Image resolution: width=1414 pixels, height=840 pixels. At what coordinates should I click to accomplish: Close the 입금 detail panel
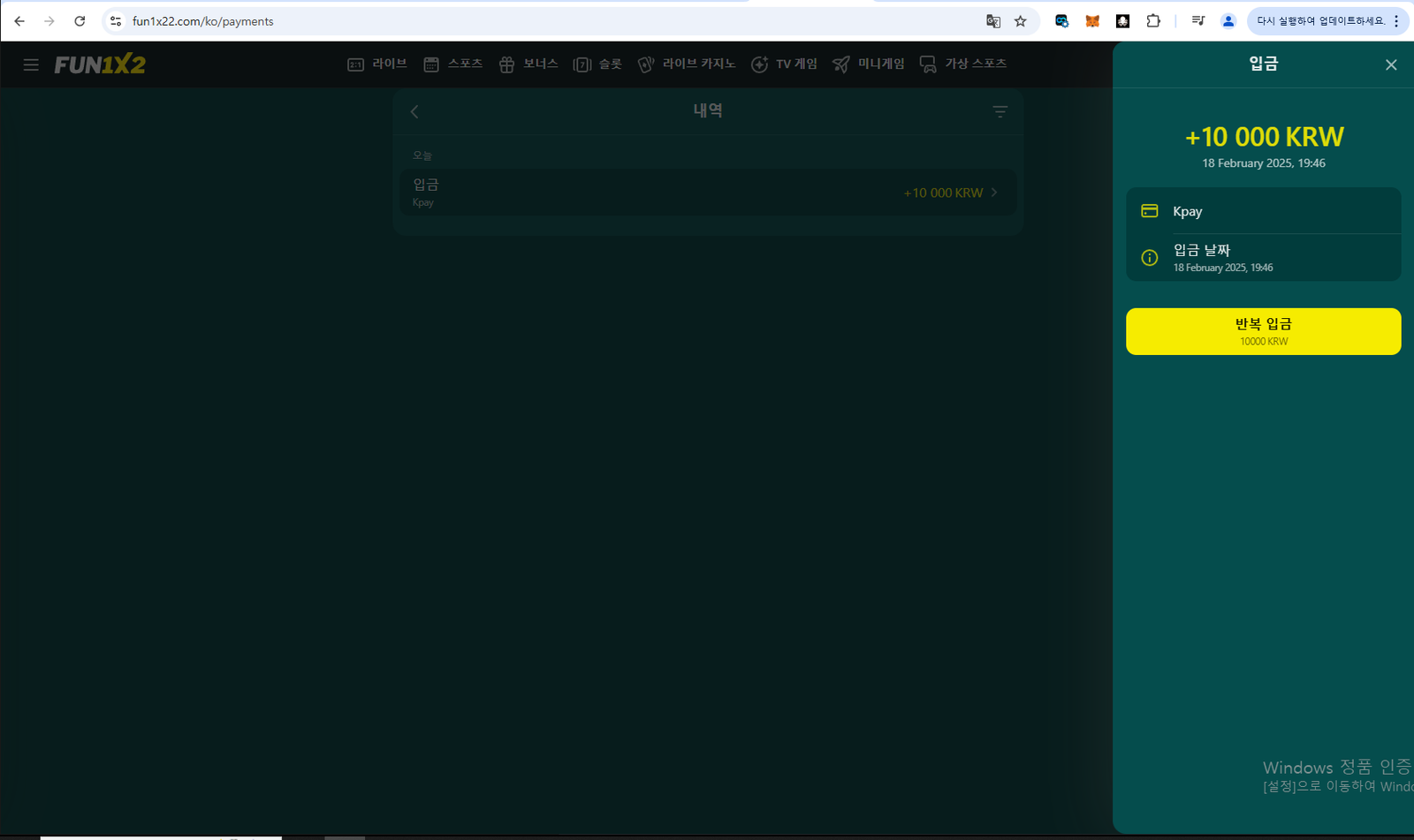point(1391,64)
